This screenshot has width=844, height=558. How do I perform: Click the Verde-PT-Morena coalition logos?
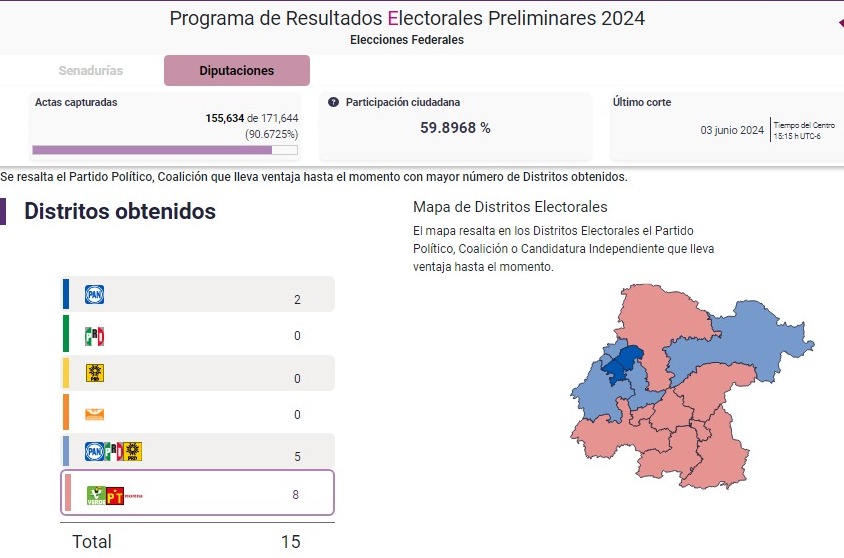114,496
